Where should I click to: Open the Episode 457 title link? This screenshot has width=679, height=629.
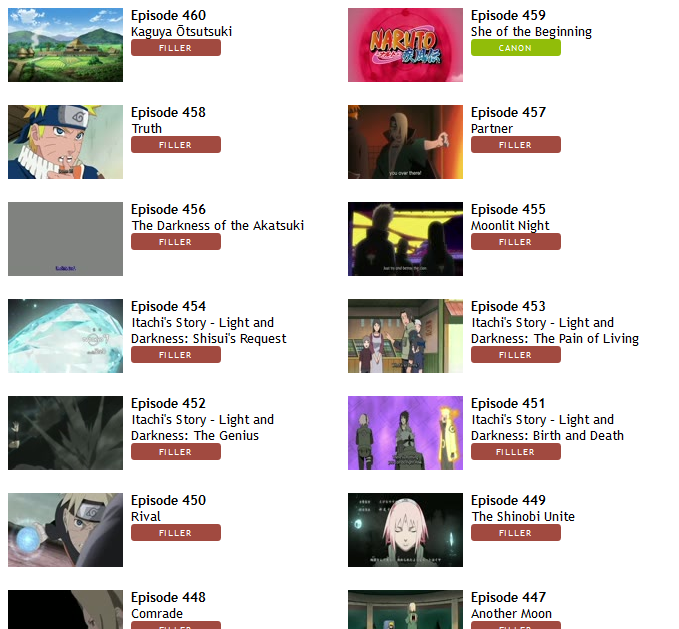tap(508, 113)
